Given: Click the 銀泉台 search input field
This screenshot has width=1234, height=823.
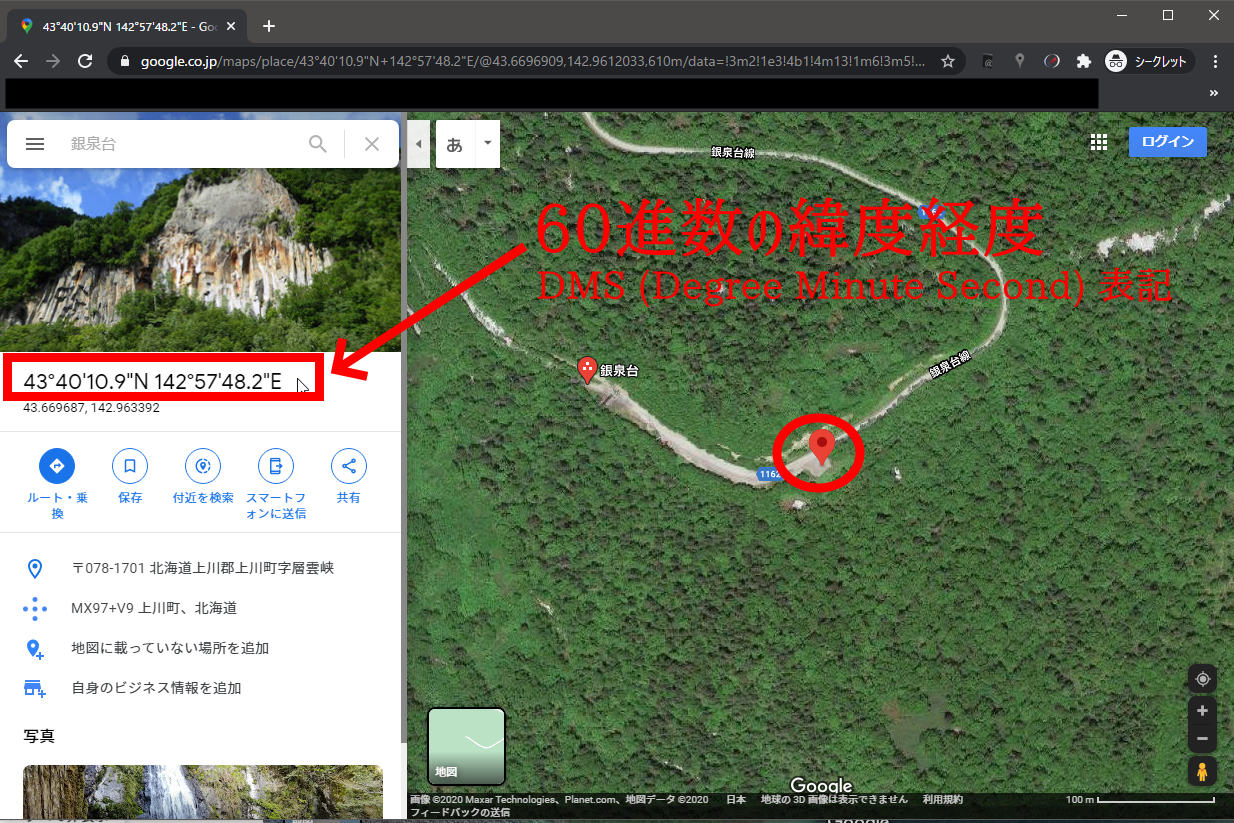Looking at the screenshot, I should [x=180, y=144].
